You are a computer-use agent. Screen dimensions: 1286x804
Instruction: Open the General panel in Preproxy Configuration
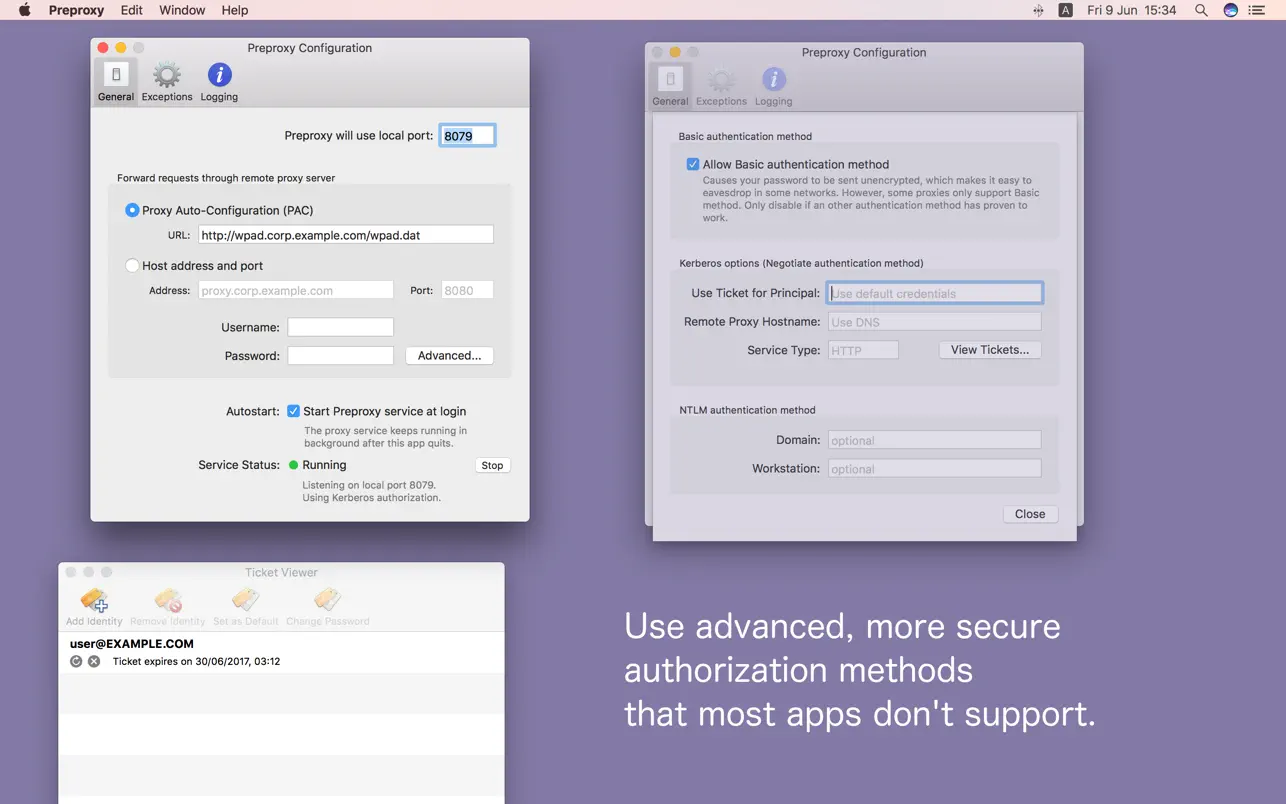point(115,79)
